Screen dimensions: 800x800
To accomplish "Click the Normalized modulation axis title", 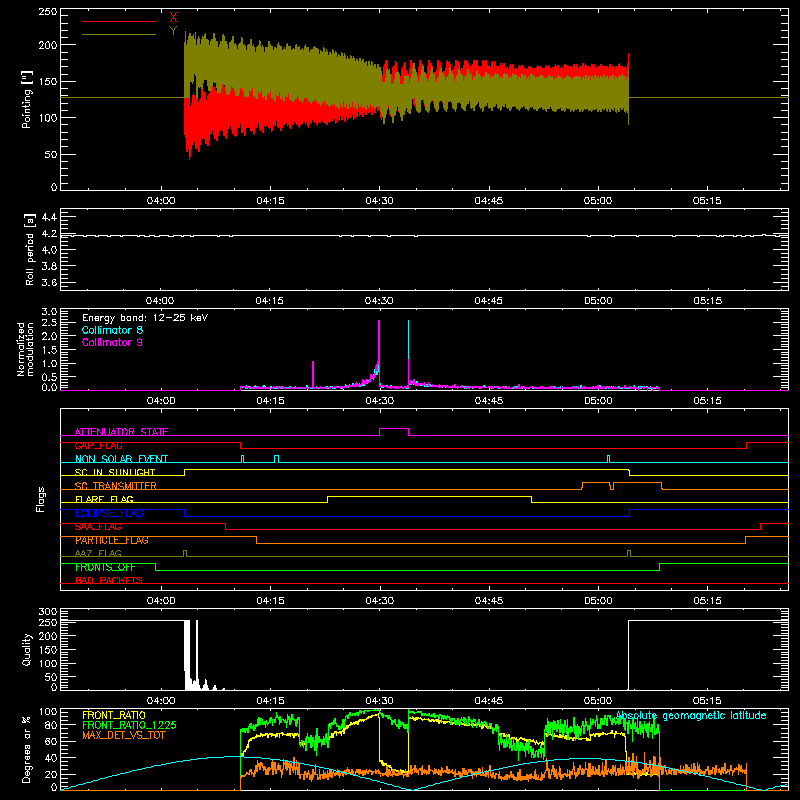I will click(x=25, y=349).
